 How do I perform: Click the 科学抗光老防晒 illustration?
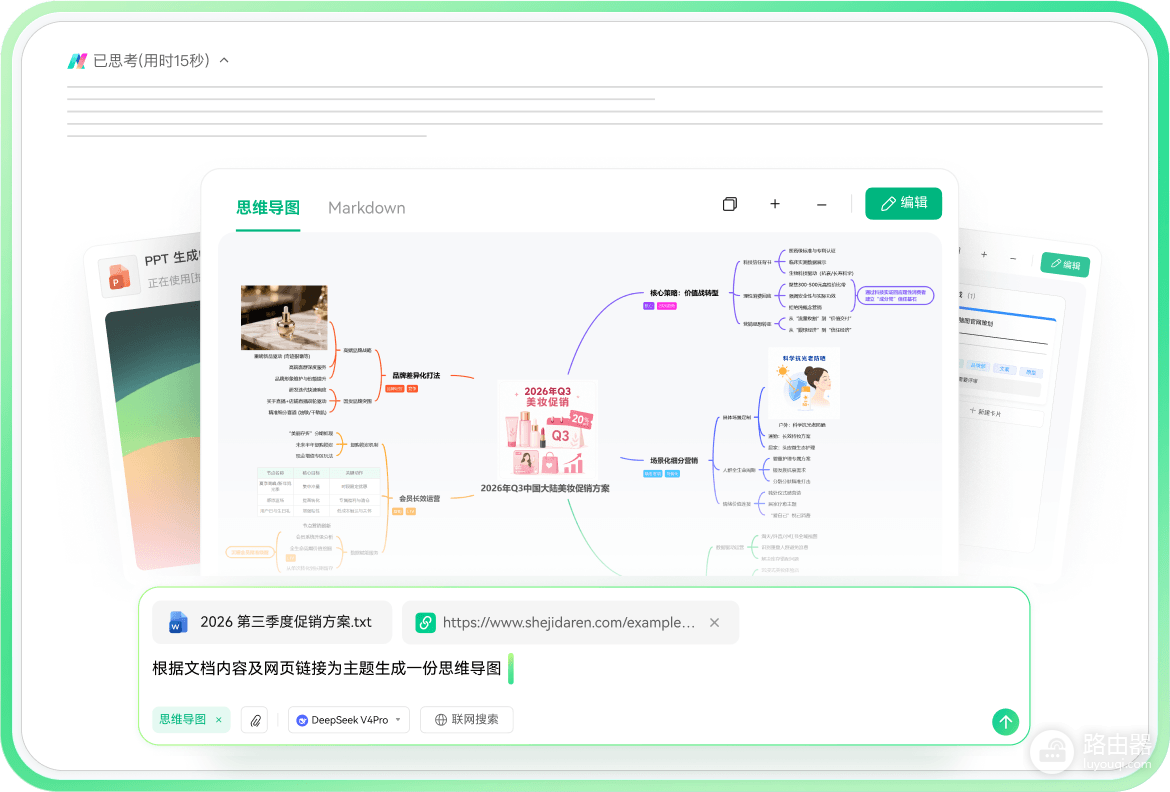(x=804, y=384)
